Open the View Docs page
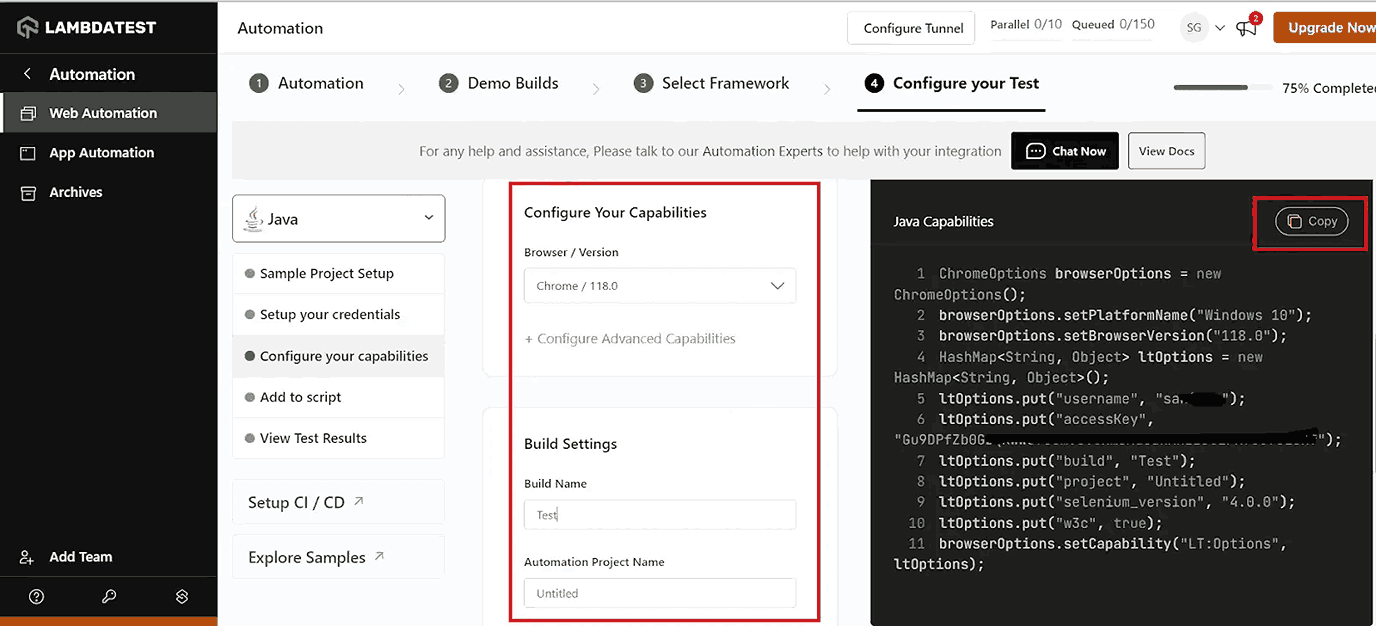The height and width of the screenshot is (626, 1376). coord(1166,151)
